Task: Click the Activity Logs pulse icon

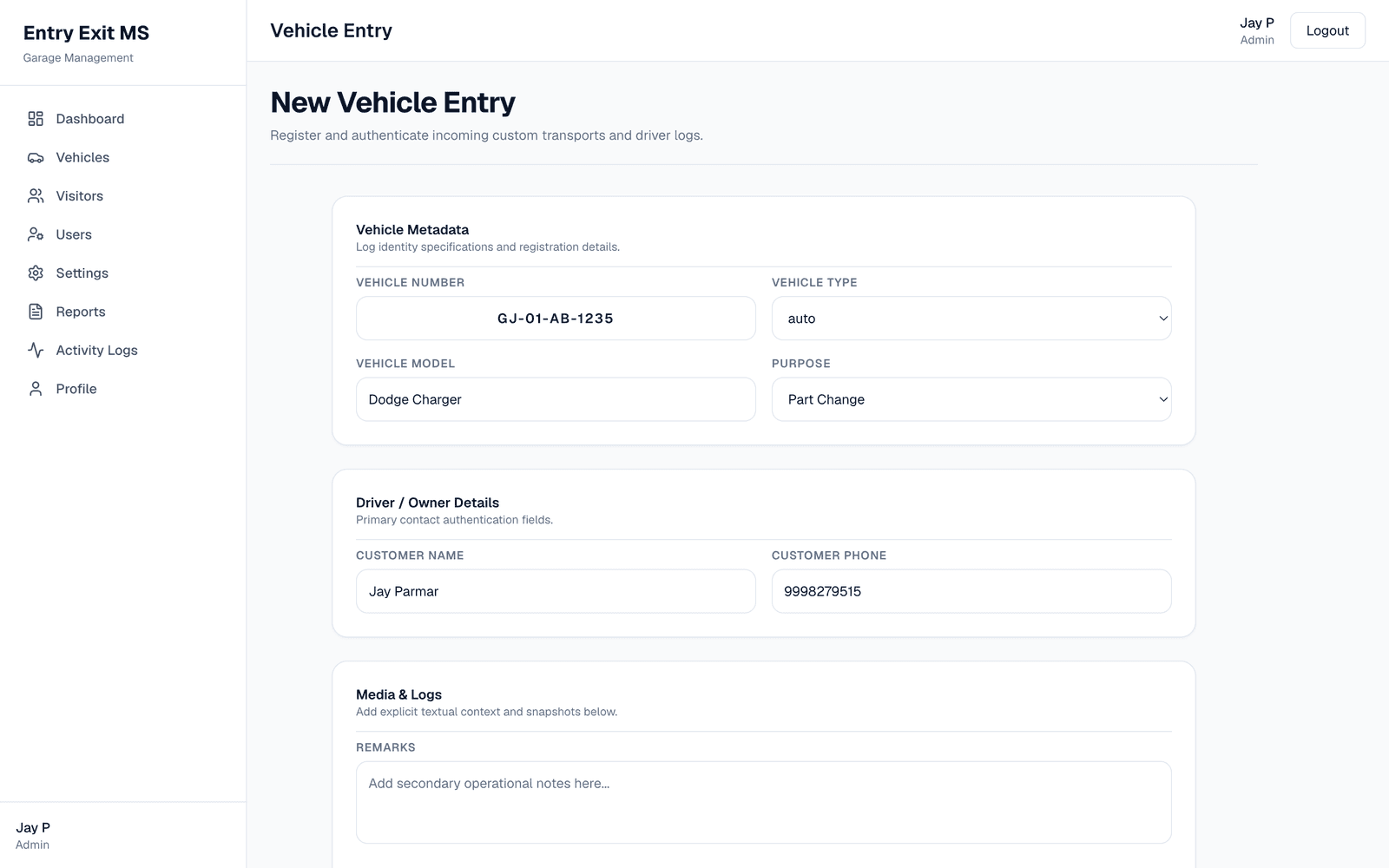Action: (x=36, y=351)
